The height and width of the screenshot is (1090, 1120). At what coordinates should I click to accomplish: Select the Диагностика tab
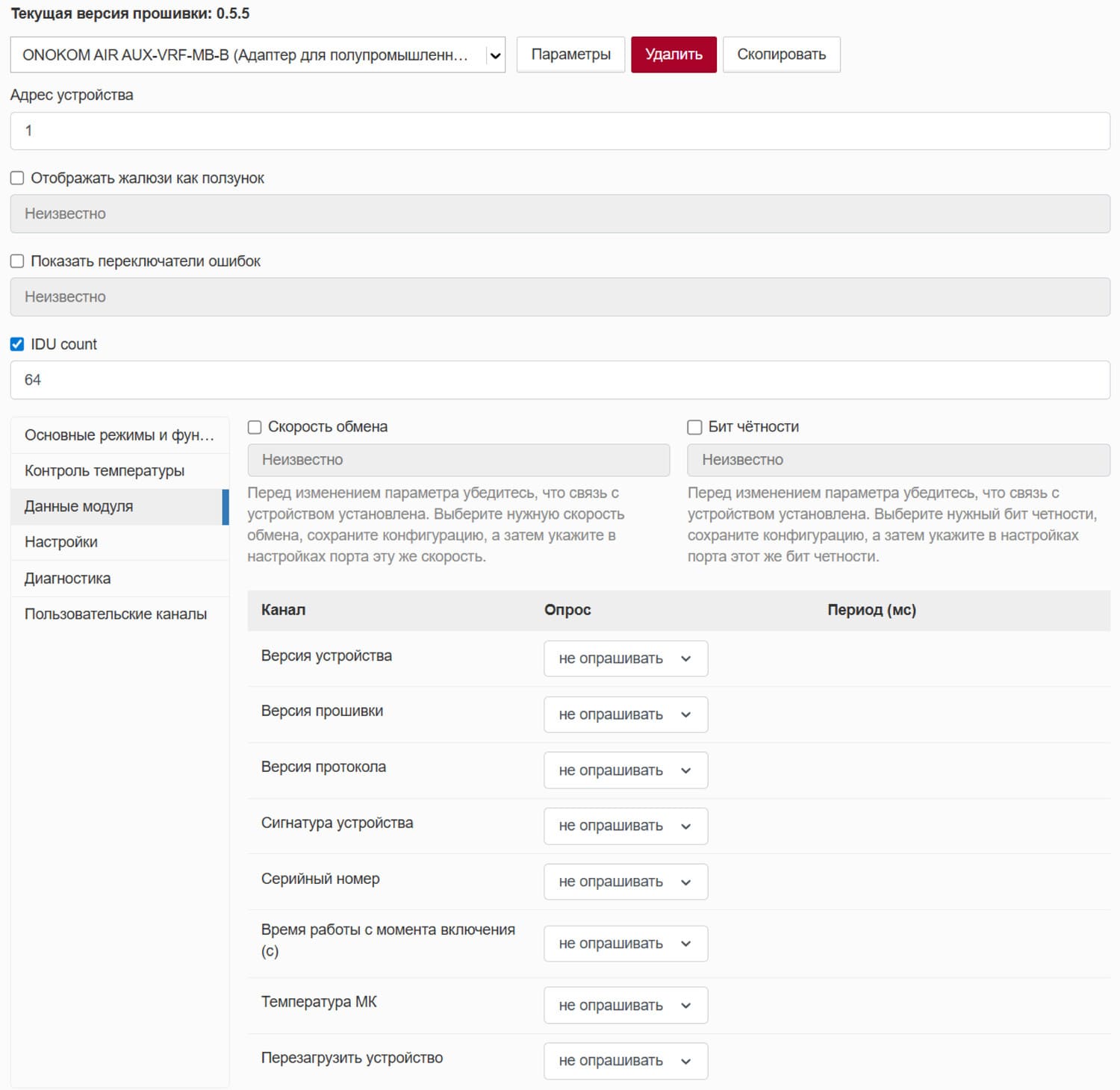coord(67,579)
